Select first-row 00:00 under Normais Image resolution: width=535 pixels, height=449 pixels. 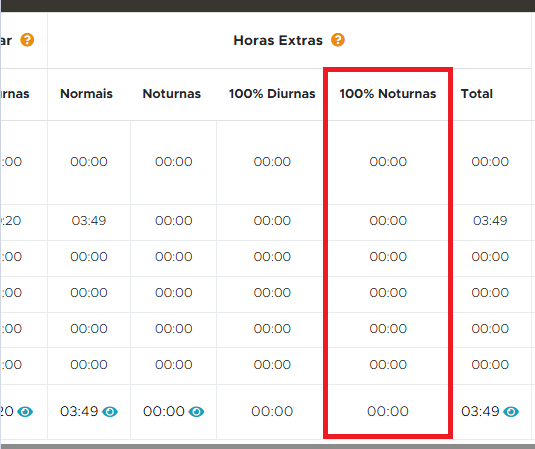coord(89,162)
